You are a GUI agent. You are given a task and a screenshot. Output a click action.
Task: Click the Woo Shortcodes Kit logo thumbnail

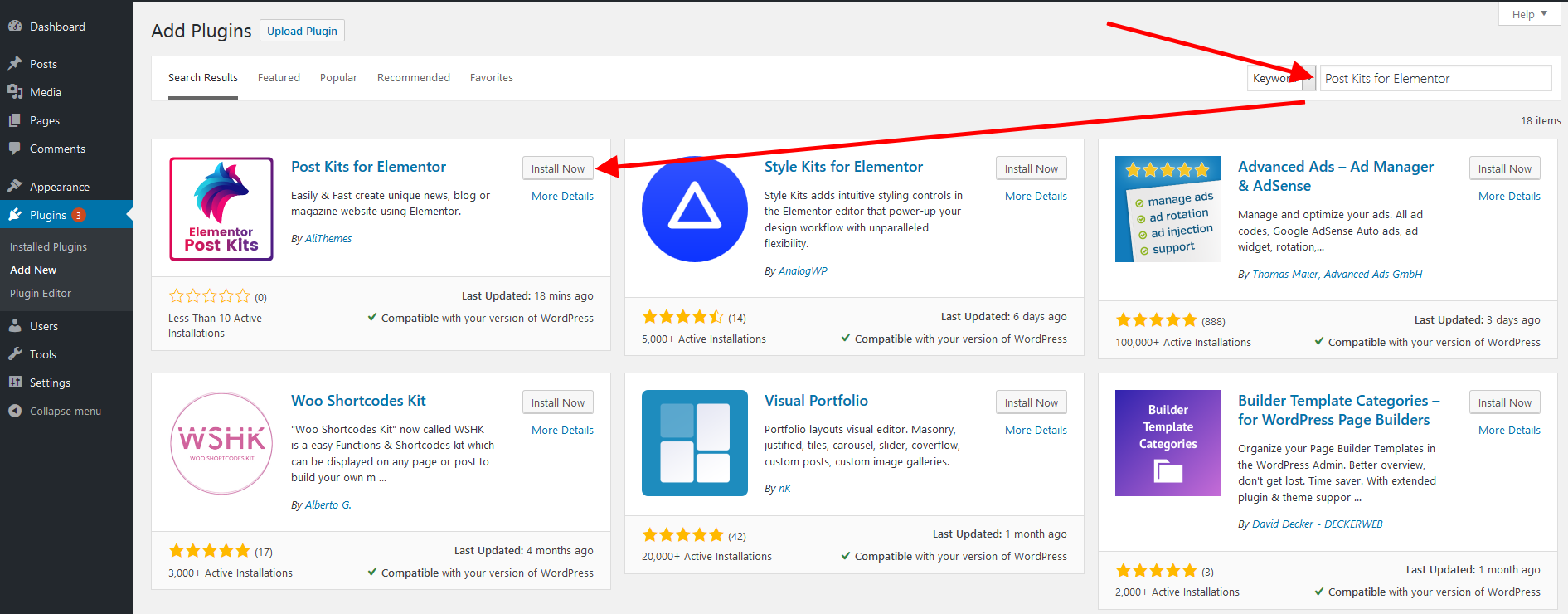[x=221, y=443]
